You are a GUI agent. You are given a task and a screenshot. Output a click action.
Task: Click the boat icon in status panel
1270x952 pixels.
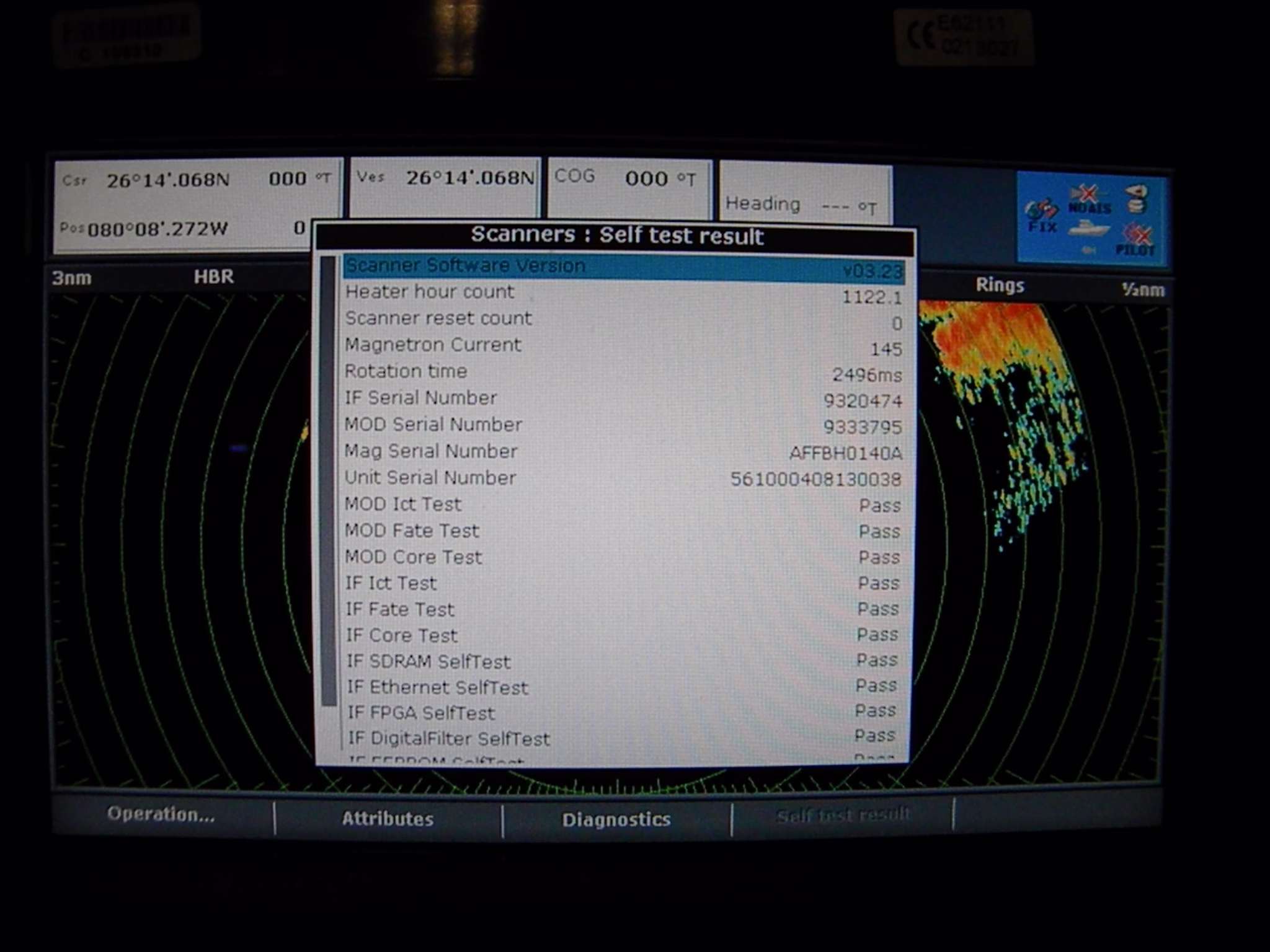point(1089,228)
